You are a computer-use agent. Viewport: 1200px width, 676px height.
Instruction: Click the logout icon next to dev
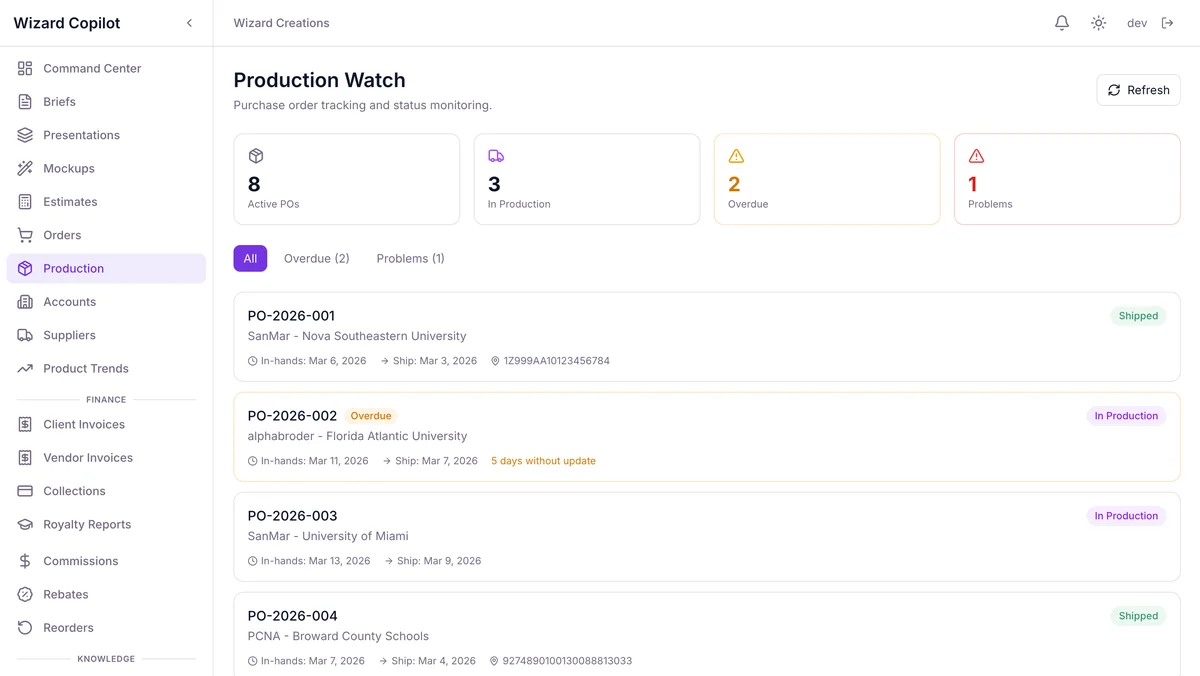[x=1167, y=23]
